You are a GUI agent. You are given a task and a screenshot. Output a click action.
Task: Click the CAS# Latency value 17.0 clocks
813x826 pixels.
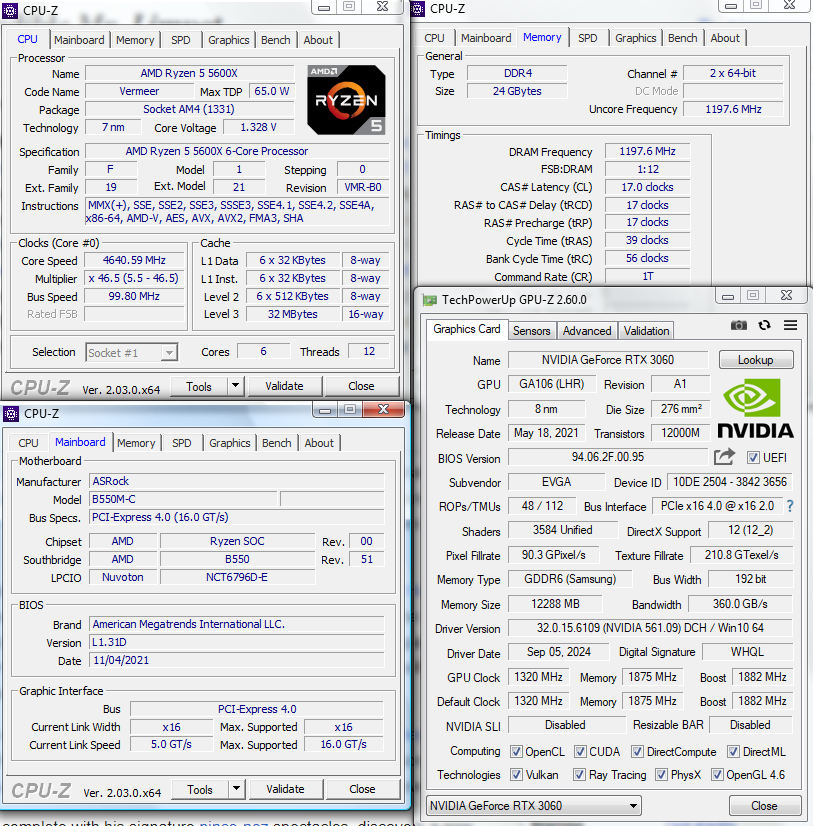click(x=648, y=188)
